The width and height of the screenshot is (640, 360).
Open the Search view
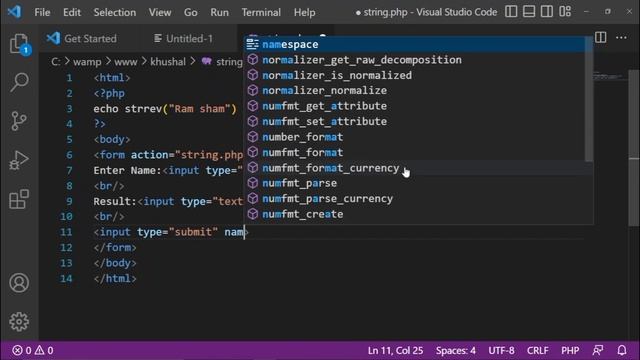(19, 82)
